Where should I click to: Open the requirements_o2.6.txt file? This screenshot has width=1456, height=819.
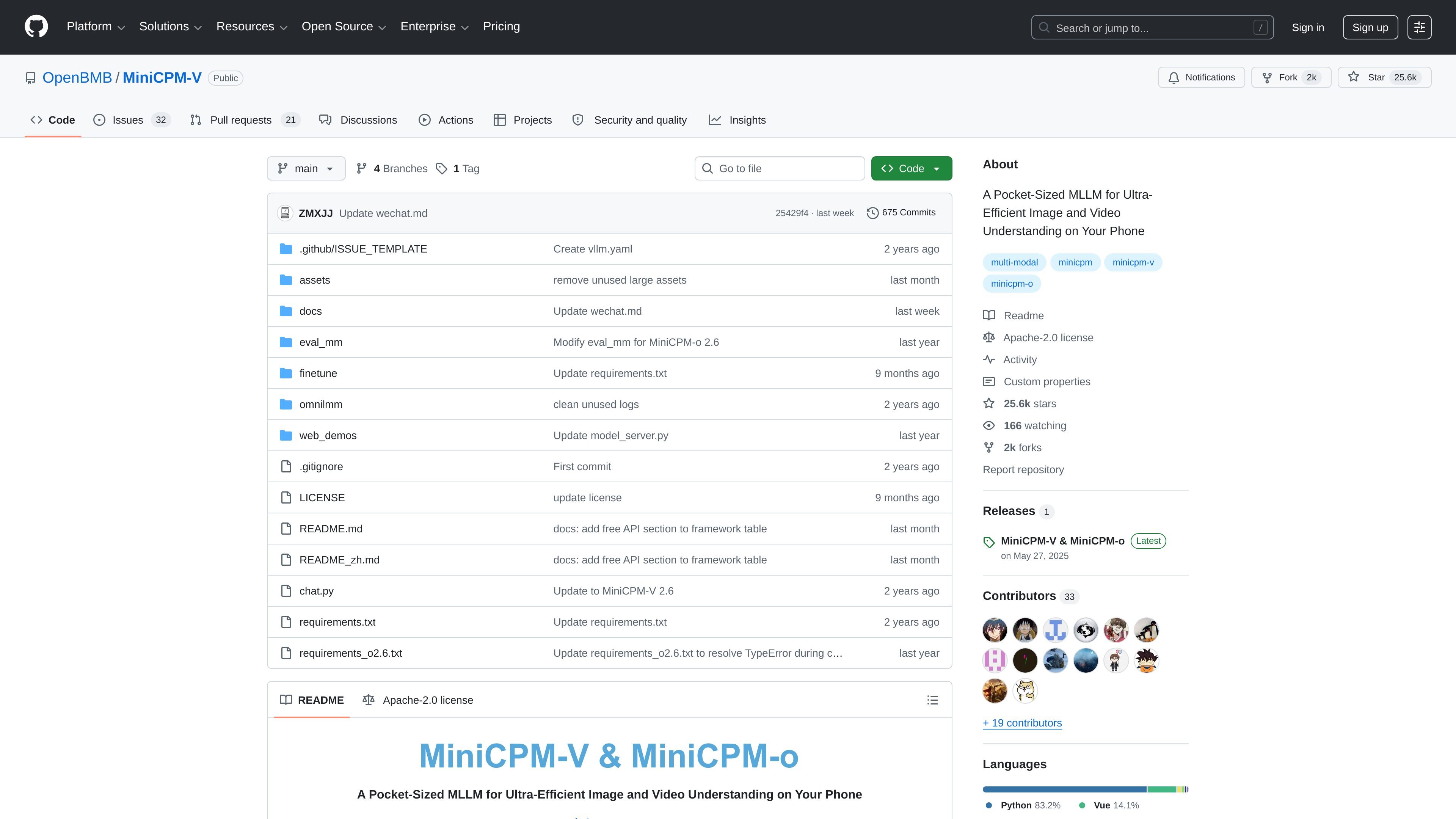350,653
